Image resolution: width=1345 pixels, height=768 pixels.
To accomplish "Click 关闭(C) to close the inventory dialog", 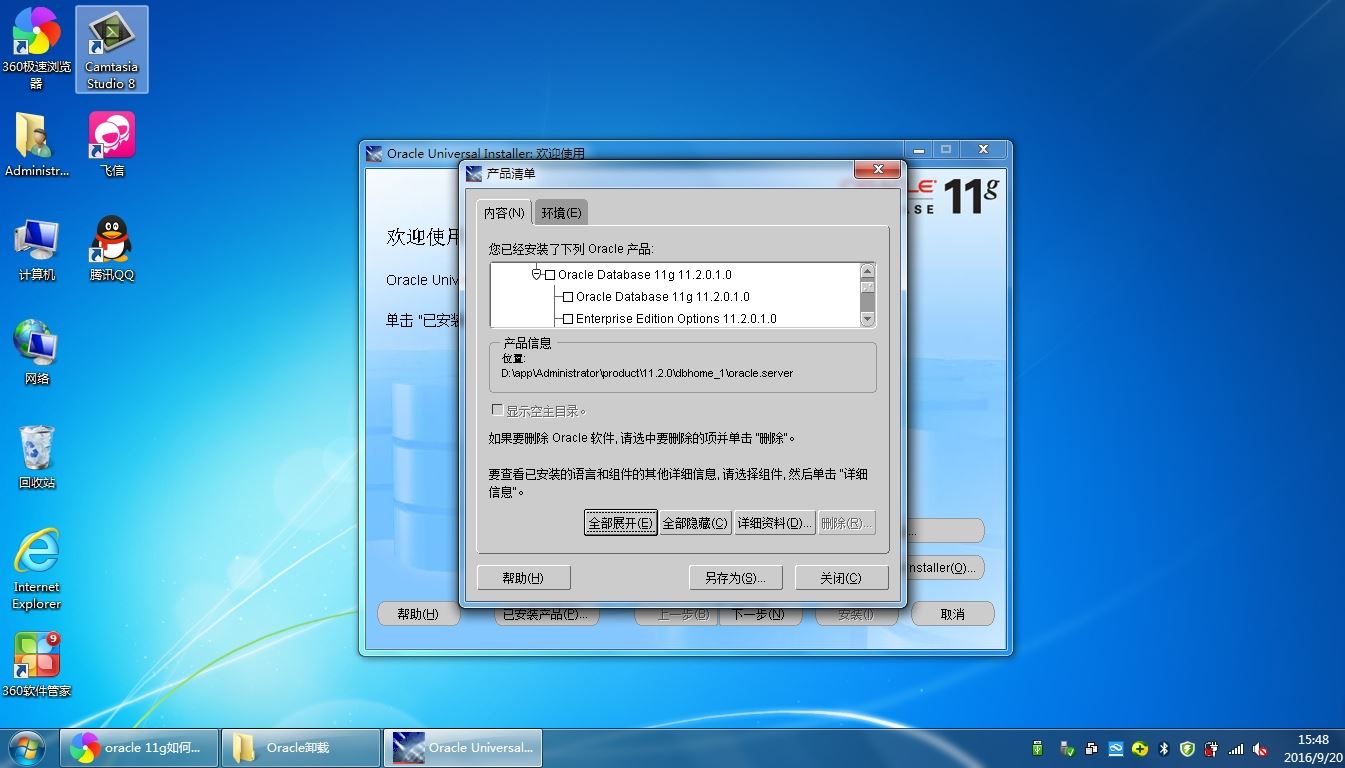I will (x=840, y=578).
